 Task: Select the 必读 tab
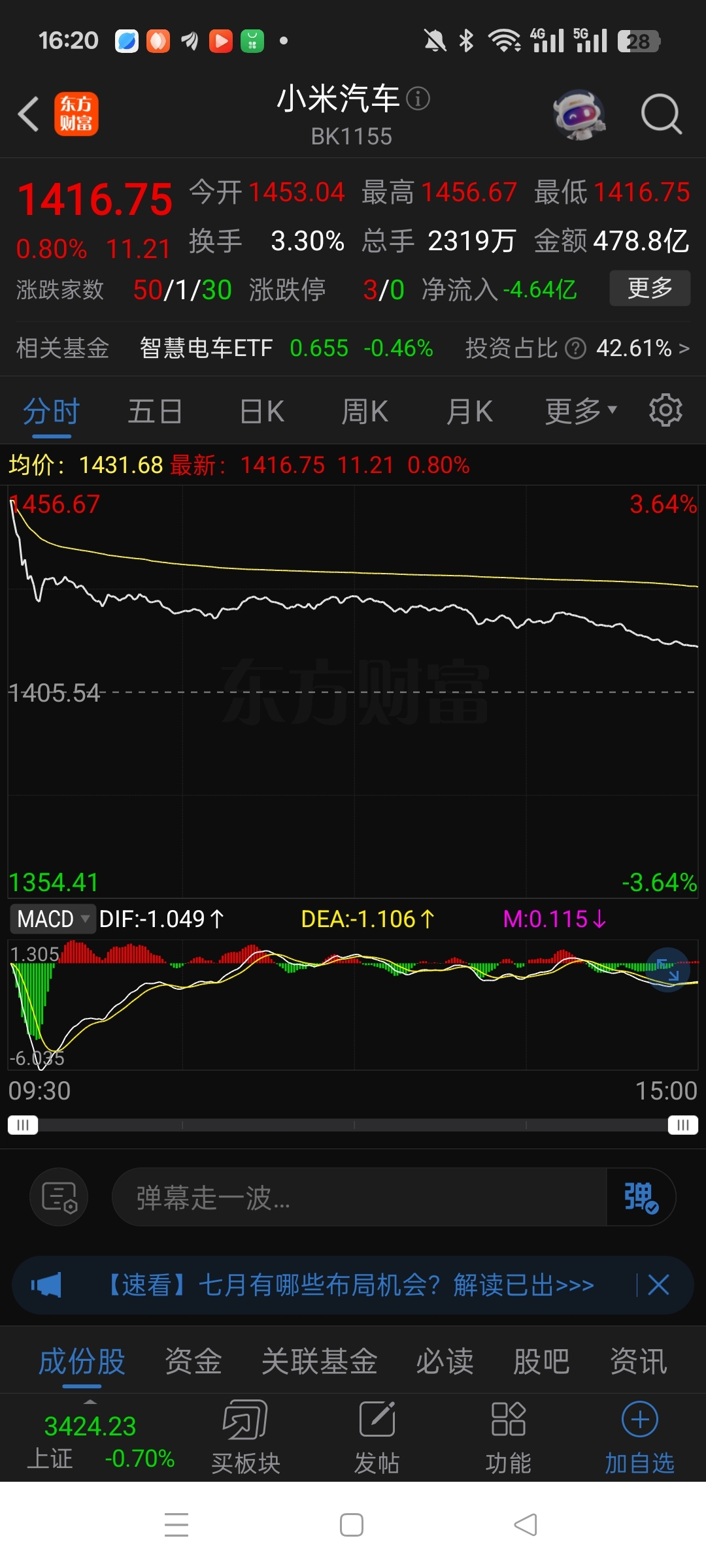[445, 1362]
